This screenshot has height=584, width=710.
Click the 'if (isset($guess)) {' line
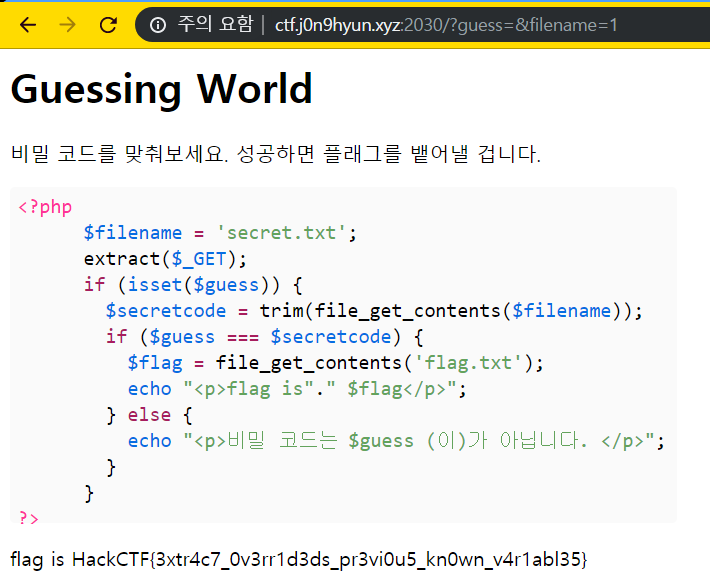pyautogui.click(x=193, y=285)
